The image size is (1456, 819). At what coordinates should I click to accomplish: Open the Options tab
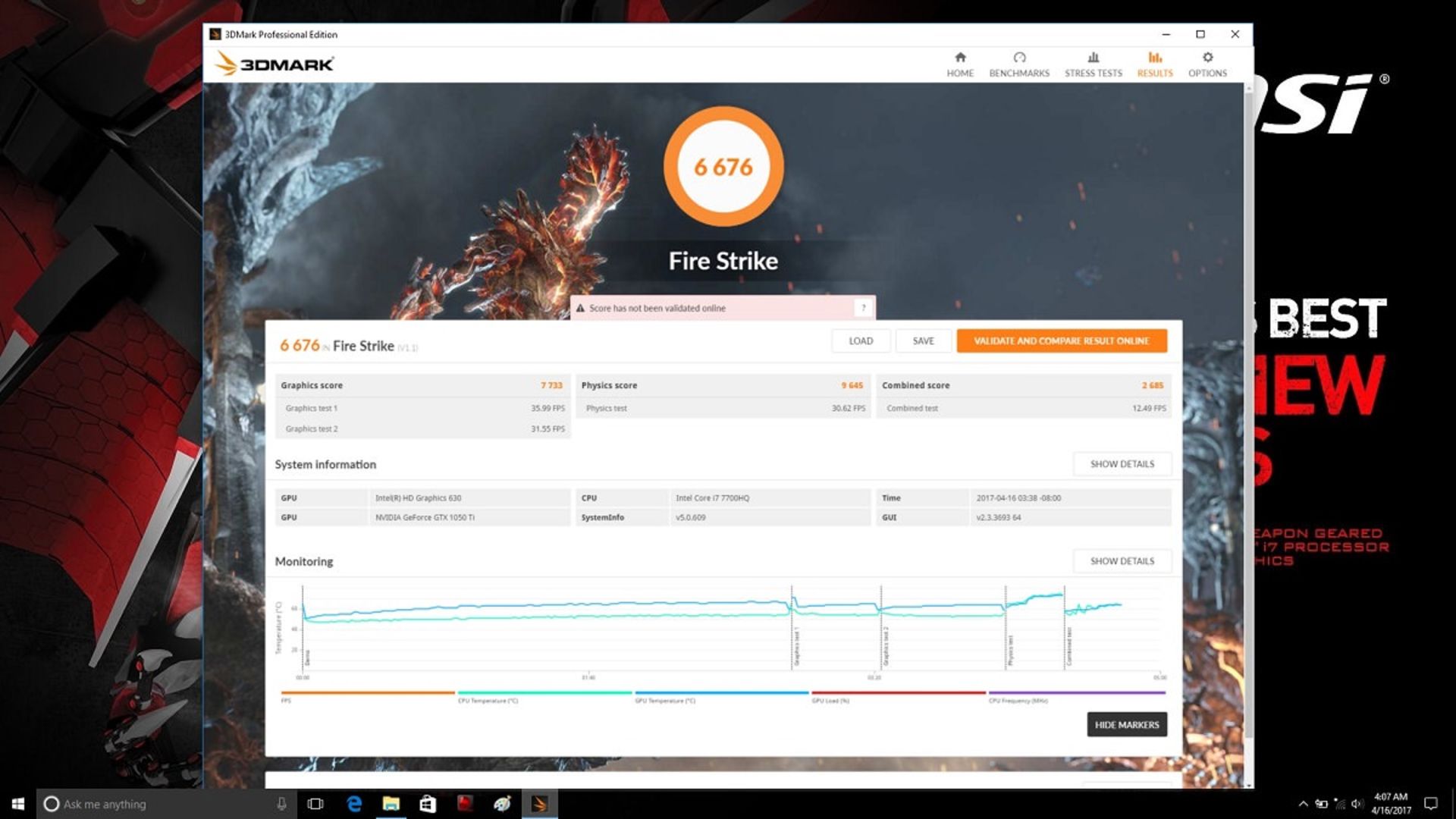point(1207,64)
